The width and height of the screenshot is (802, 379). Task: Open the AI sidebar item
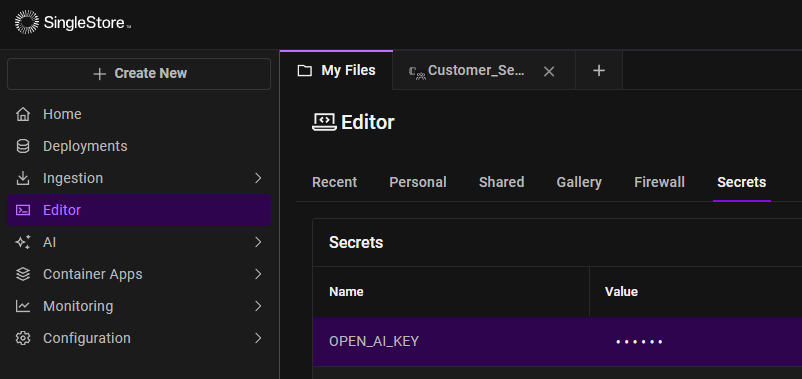tap(139, 242)
